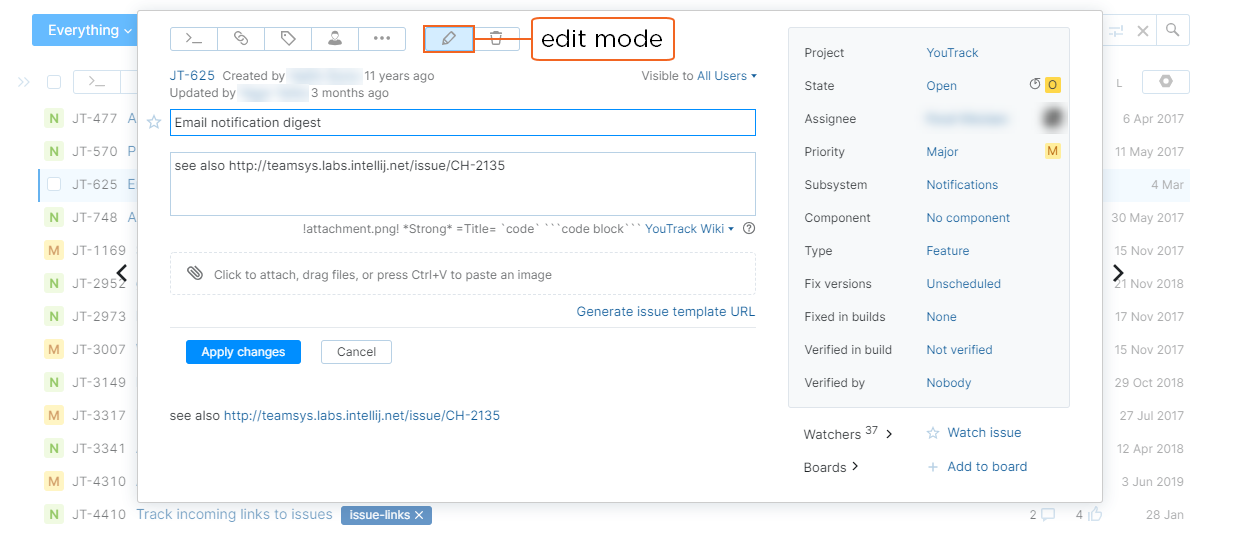Tick the checkbox for JT-625 row
The image size is (1239, 535).
click(54, 184)
